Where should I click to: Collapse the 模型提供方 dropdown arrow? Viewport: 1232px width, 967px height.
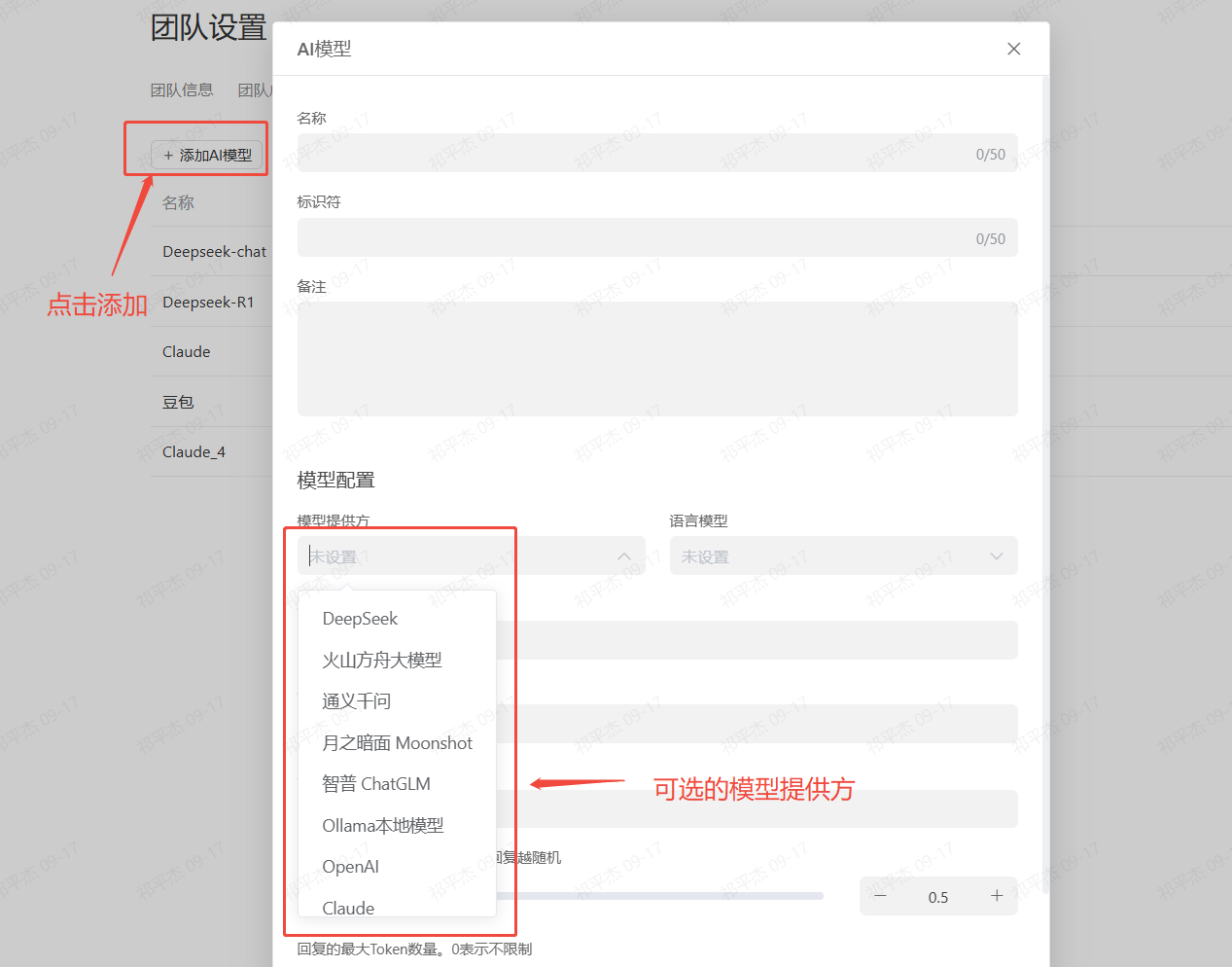point(624,556)
